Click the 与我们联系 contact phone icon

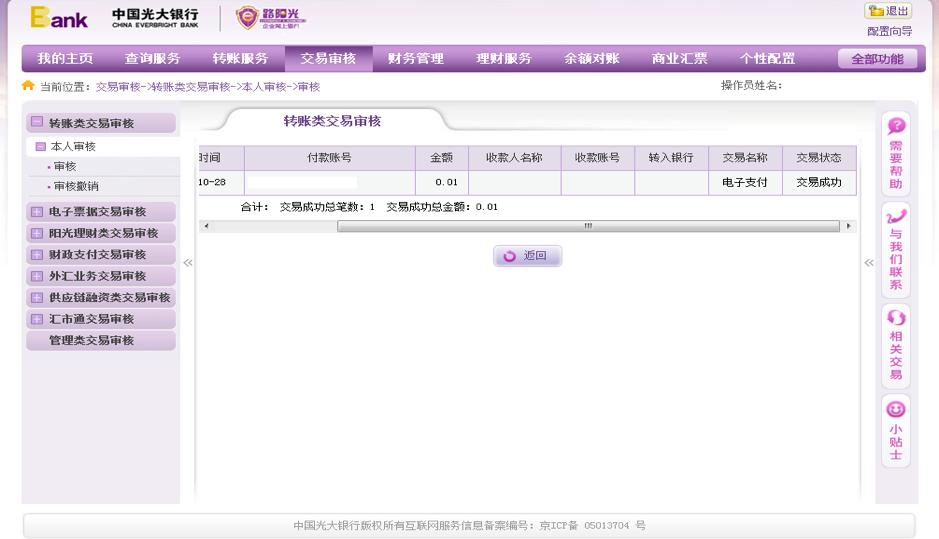(896, 216)
